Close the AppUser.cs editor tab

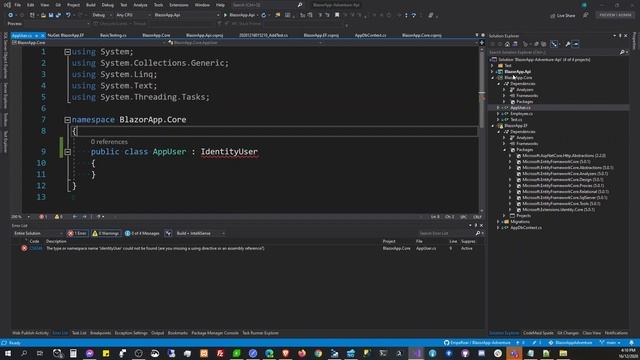[42, 36]
